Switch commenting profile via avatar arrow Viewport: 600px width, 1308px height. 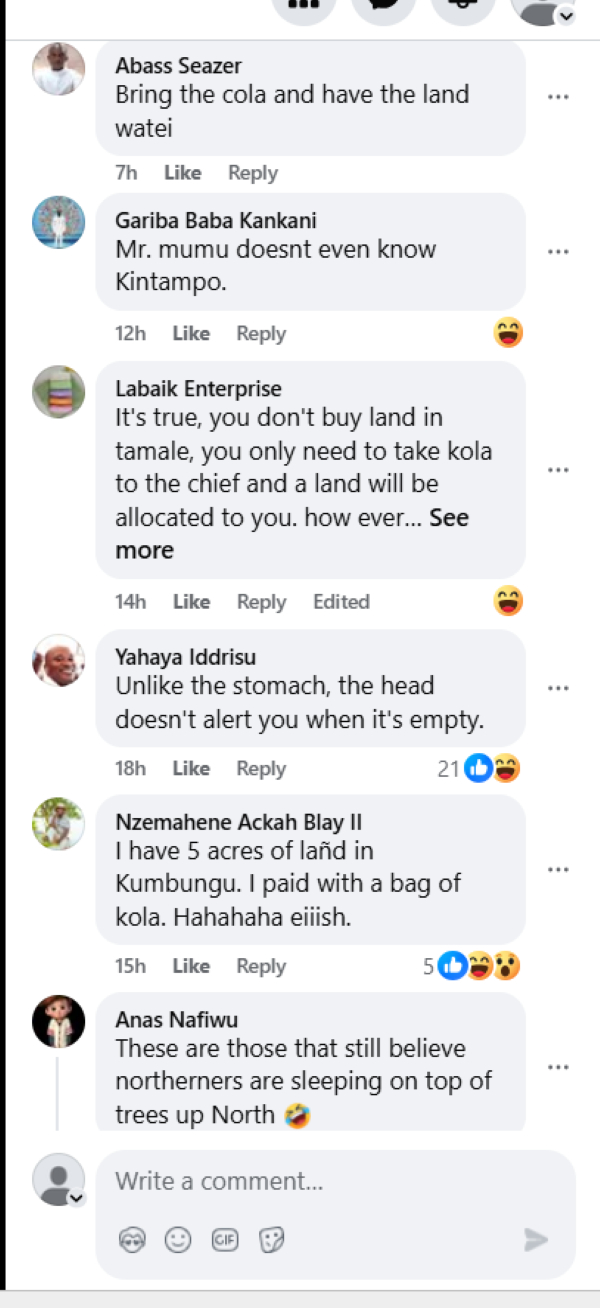pos(76,1198)
